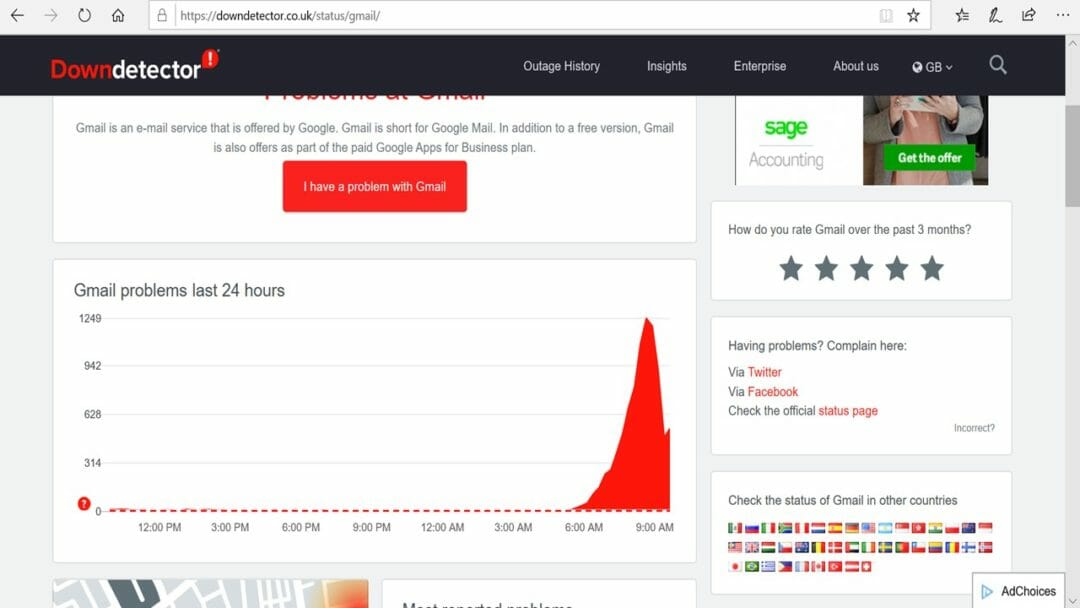Select the Brazil flag
The image size is (1080, 608).
click(752, 567)
